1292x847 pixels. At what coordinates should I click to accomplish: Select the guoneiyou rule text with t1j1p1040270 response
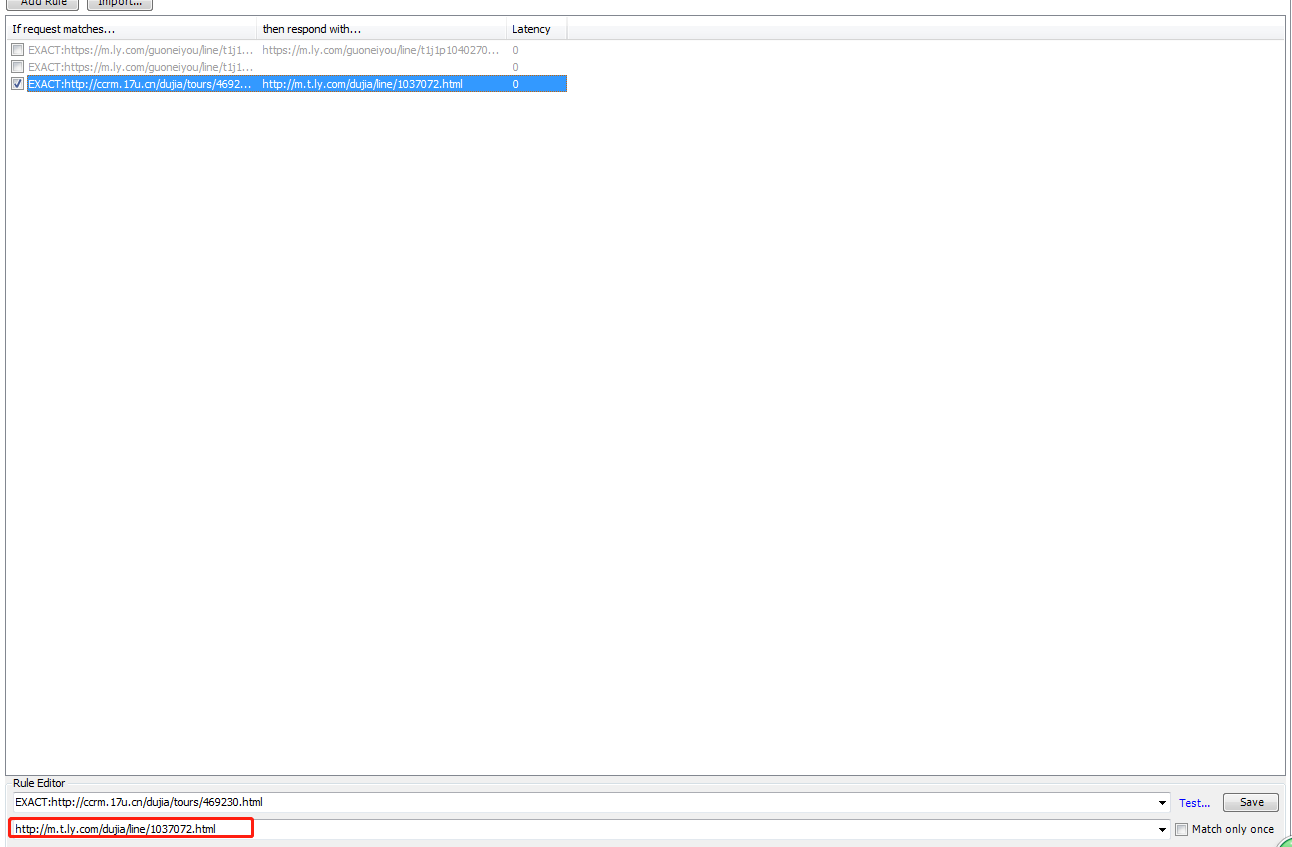tap(140, 50)
